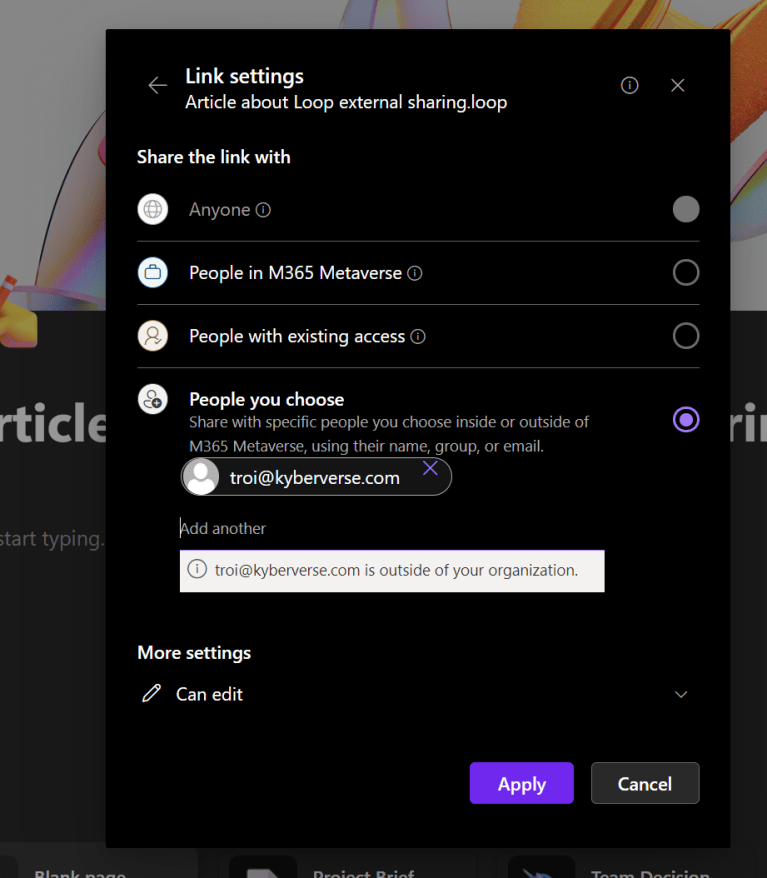767x878 pixels.
Task: Click the globe icon beside Anyone
Action: pyautogui.click(x=153, y=209)
